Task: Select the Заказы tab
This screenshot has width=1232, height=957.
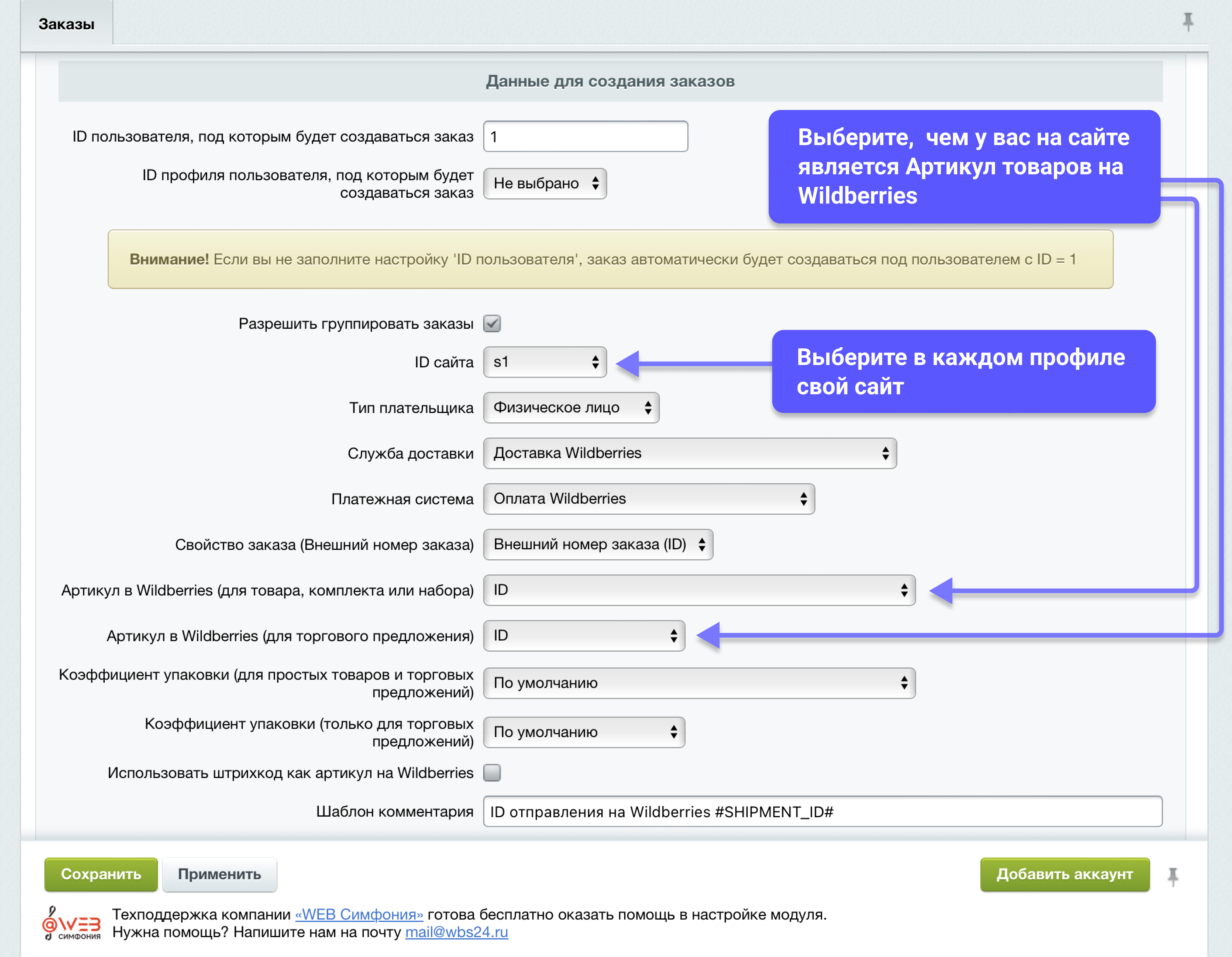Action: [67, 24]
